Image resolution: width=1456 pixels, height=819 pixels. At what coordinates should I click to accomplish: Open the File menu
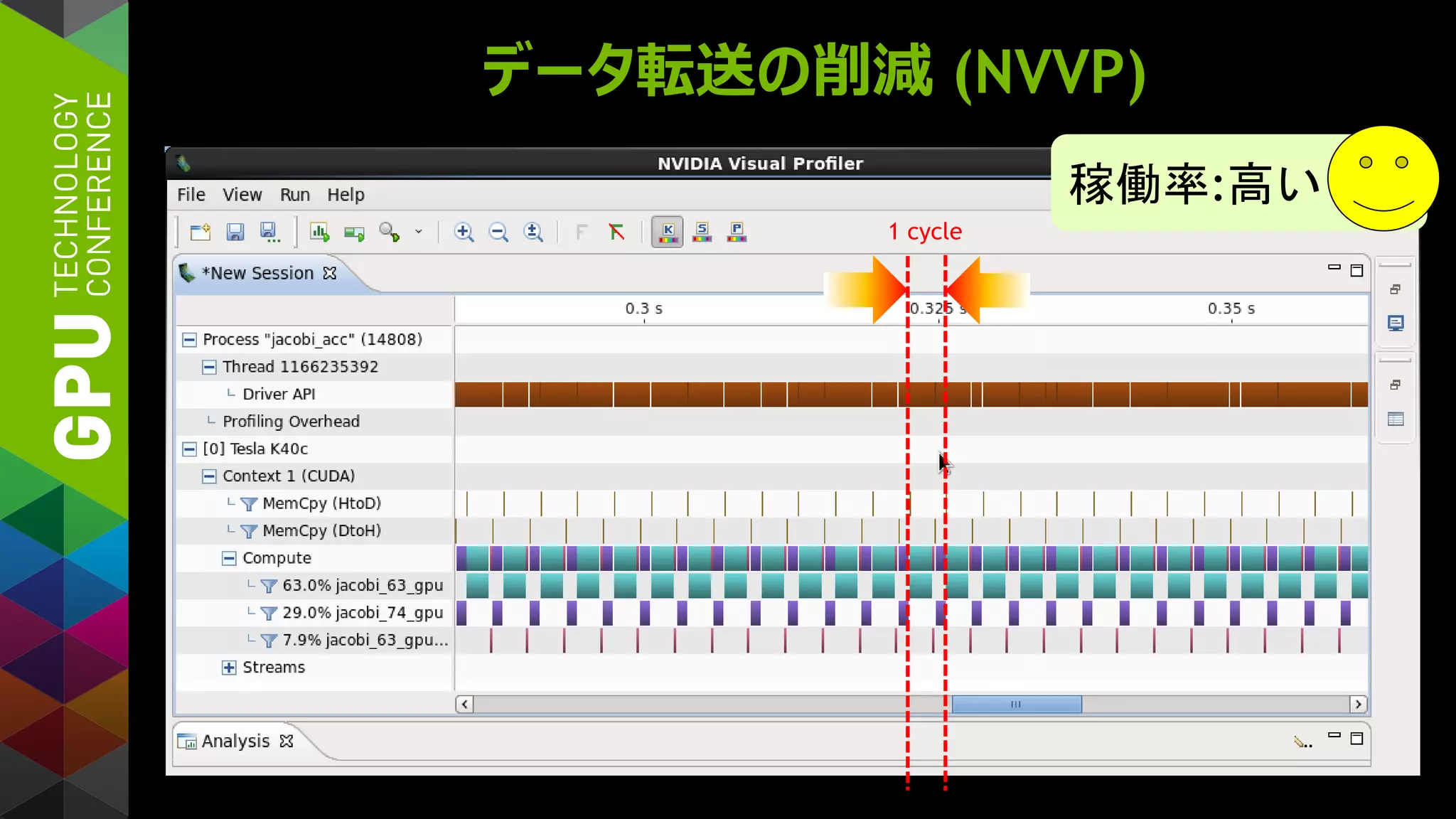[x=191, y=195]
